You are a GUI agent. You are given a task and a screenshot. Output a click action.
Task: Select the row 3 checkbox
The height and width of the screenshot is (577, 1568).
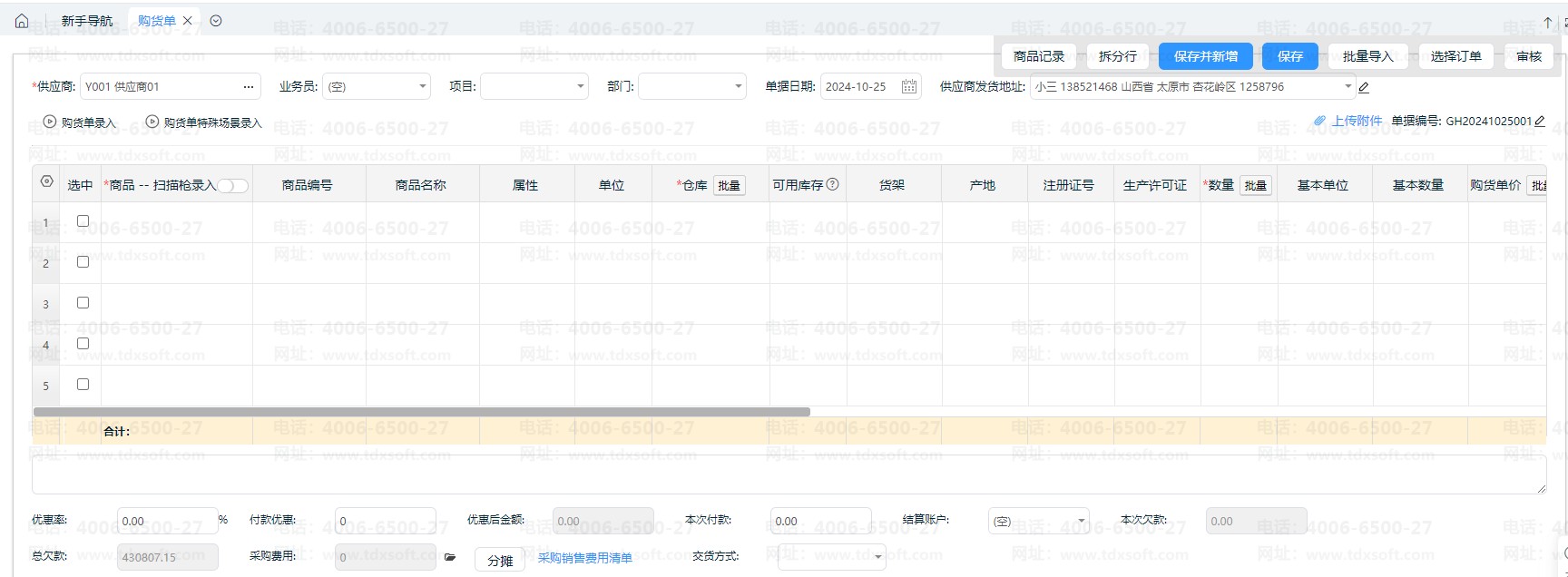click(x=83, y=303)
